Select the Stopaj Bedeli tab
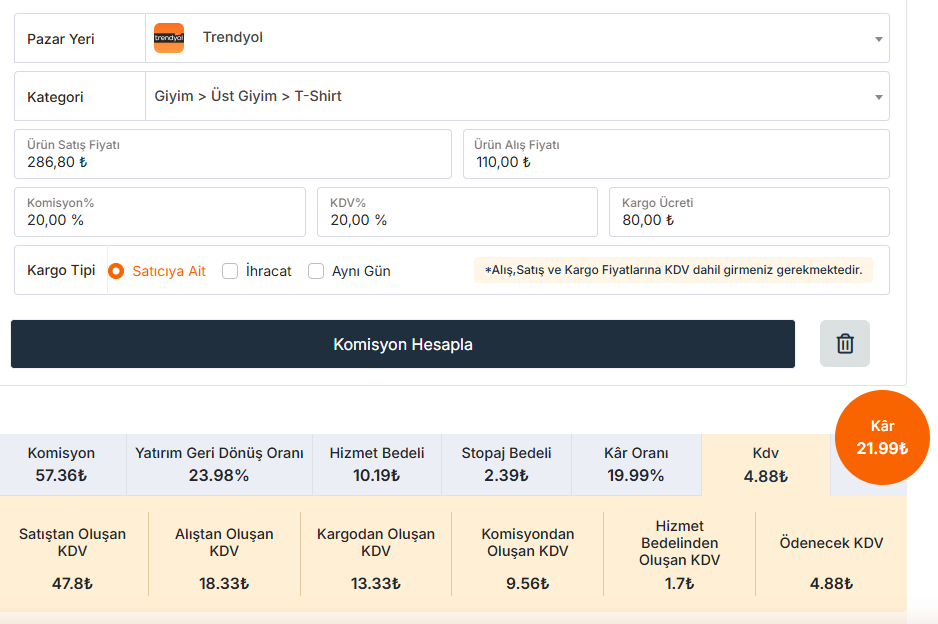This screenshot has width=938, height=624. (x=506, y=465)
